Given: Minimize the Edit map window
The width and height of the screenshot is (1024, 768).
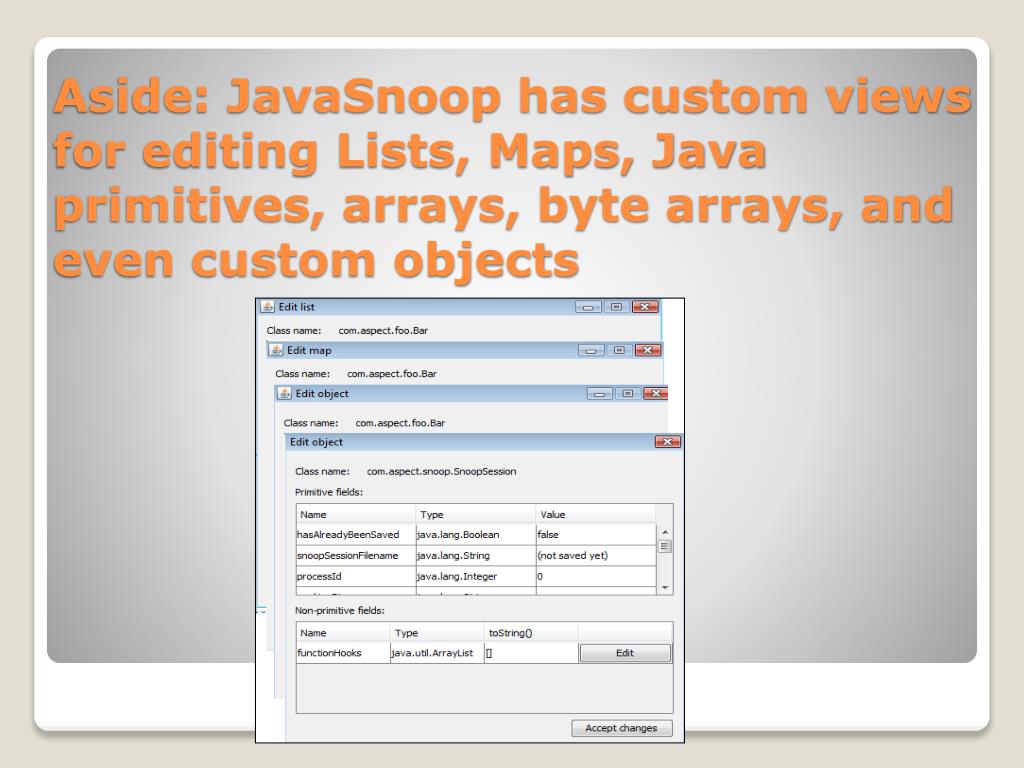Looking at the screenshot, I should pyautogui.click(x=590, y=351).
